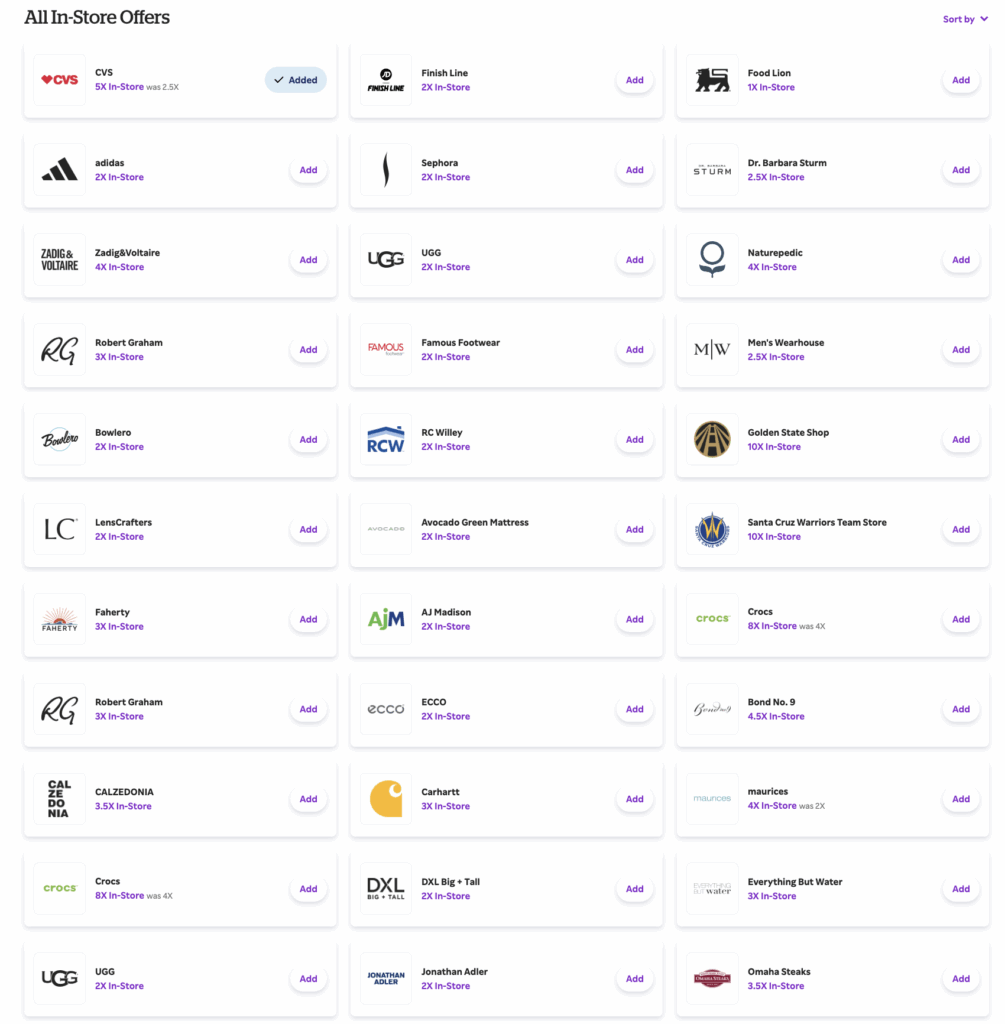Click the RC Willey logo
This screenshot has width=1005, height=1024.
tap(386, 439)
